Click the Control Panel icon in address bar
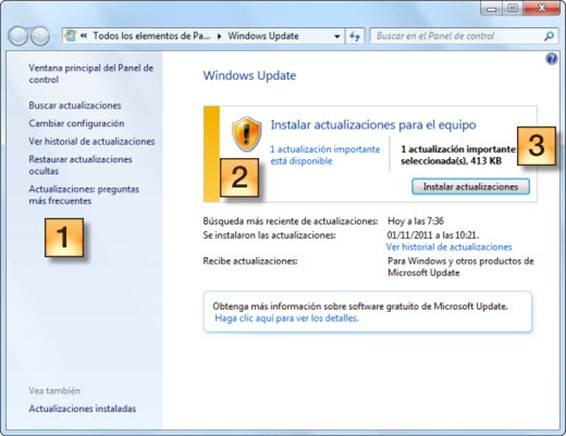 pyautogui.click(x=70, y=36)
